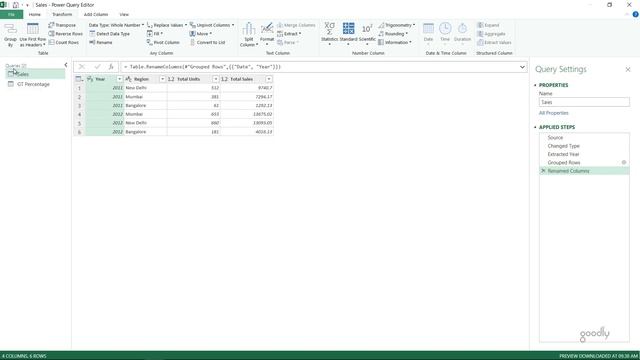
Task: Open Grouped Rows step settings gear
Action: coord(624,162)
